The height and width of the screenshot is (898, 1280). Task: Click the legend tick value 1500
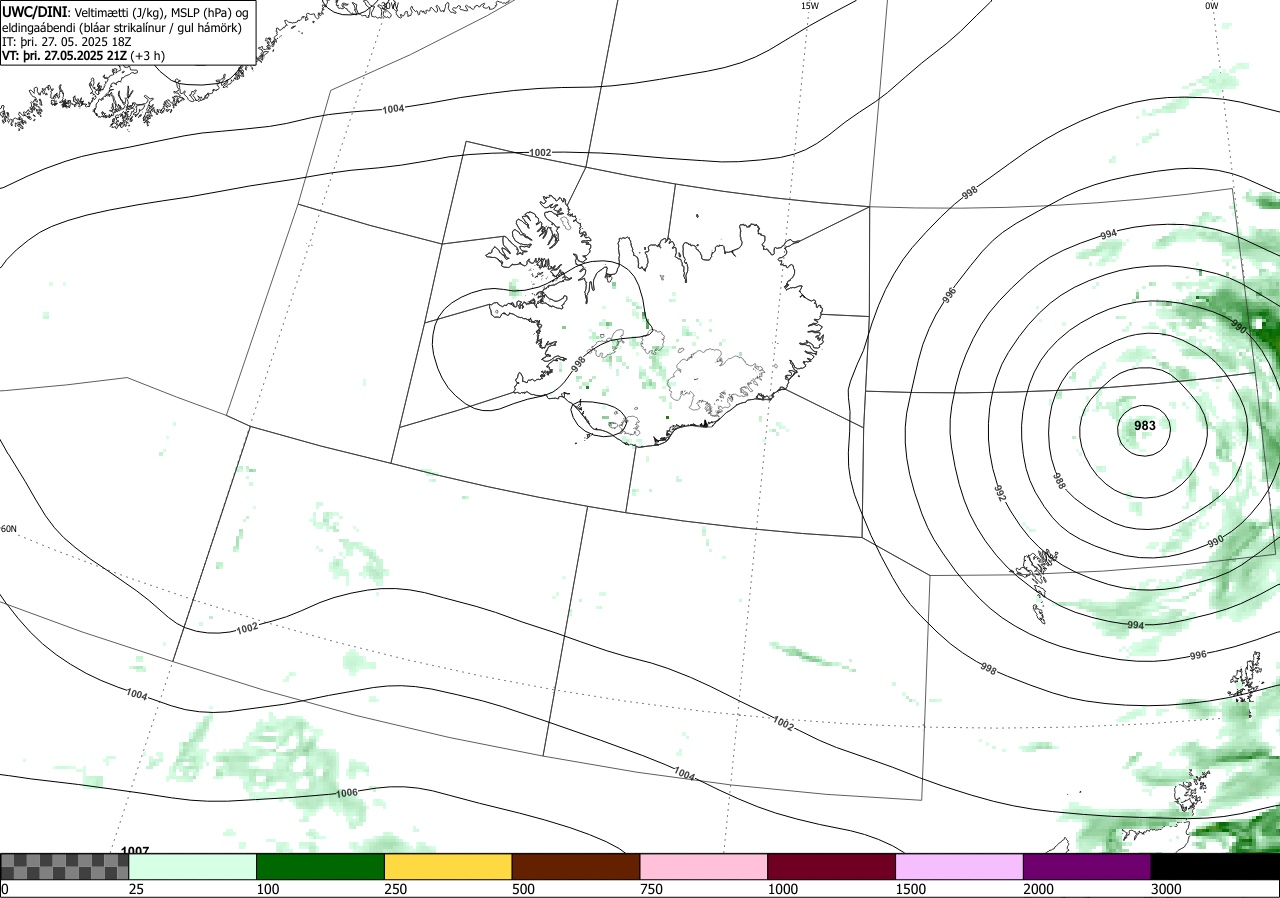click(x=910, y=889)
